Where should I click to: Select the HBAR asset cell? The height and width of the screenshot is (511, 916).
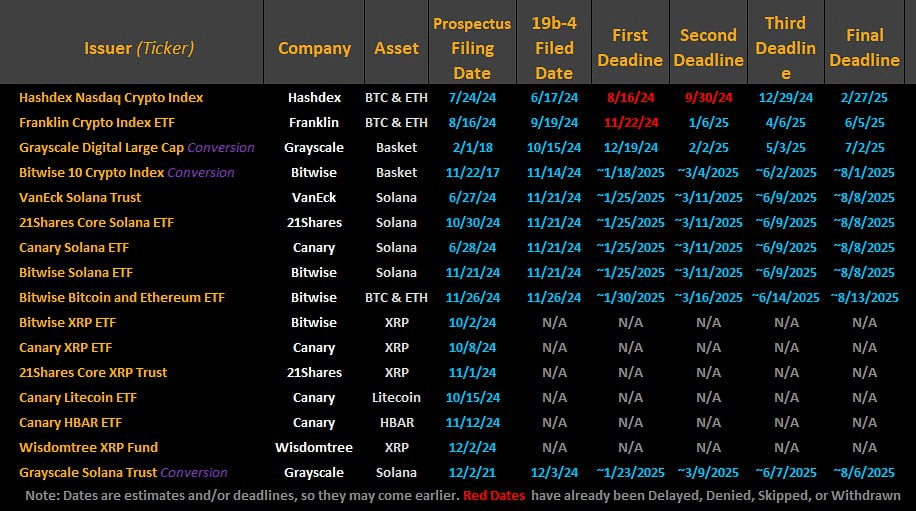(x=397, y=423)
